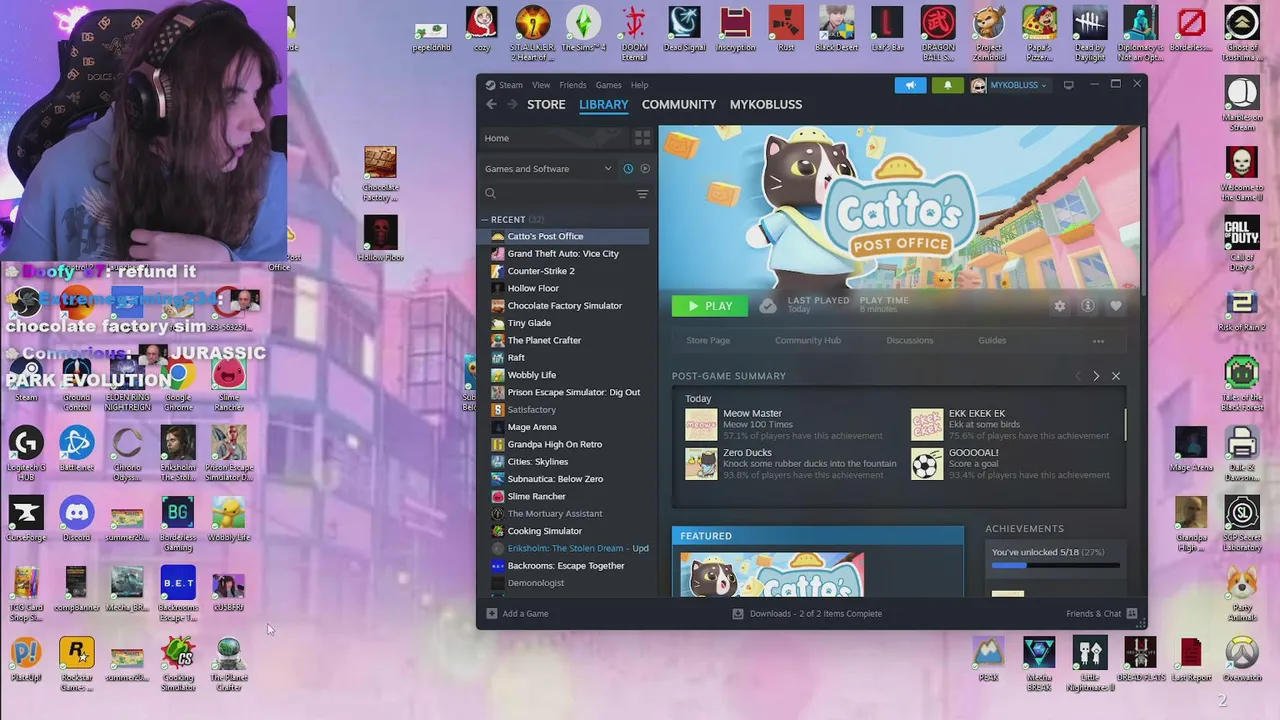1280x720 pixels.
Task: Show next post-game summary page arrow
Action: click(1096, 376)
